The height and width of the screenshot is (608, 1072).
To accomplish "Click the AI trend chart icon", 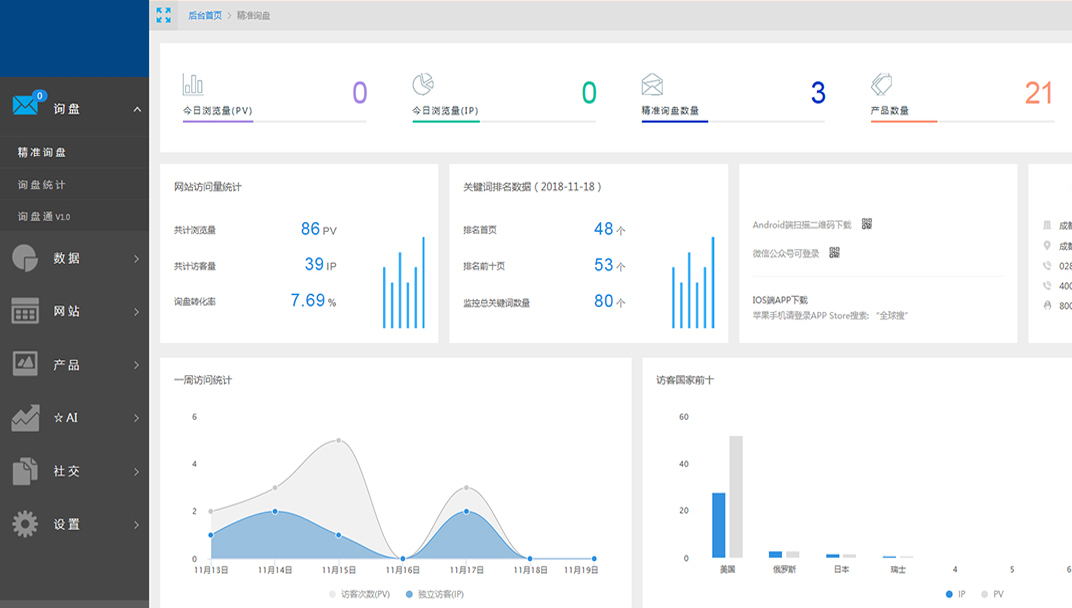I will coord(25,417).
